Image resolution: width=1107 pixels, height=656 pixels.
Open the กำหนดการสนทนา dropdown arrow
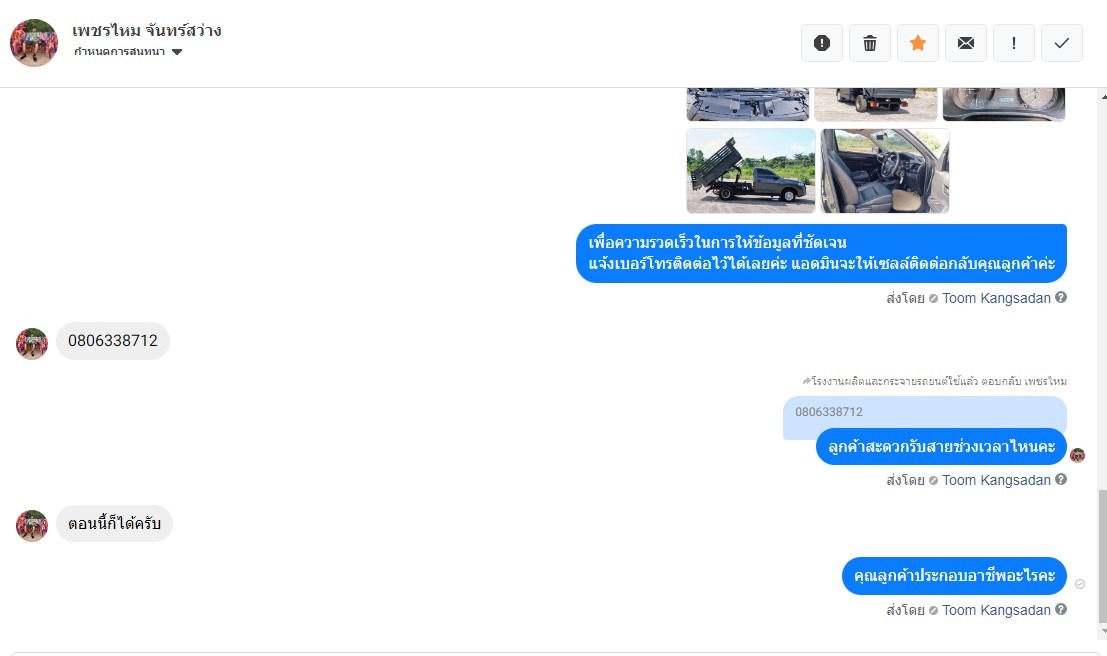(177, 52)
